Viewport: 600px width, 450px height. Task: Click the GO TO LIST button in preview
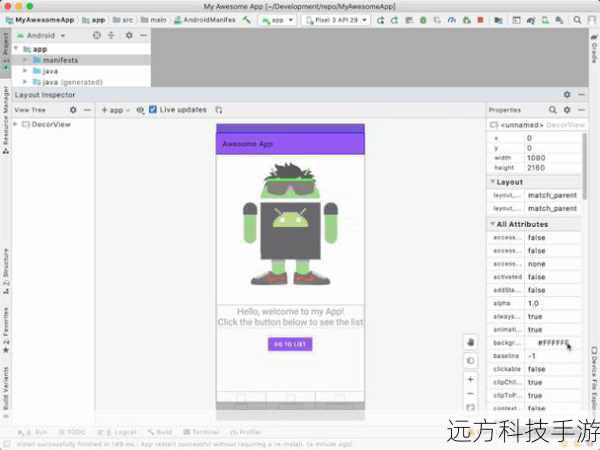pos(290,344)
